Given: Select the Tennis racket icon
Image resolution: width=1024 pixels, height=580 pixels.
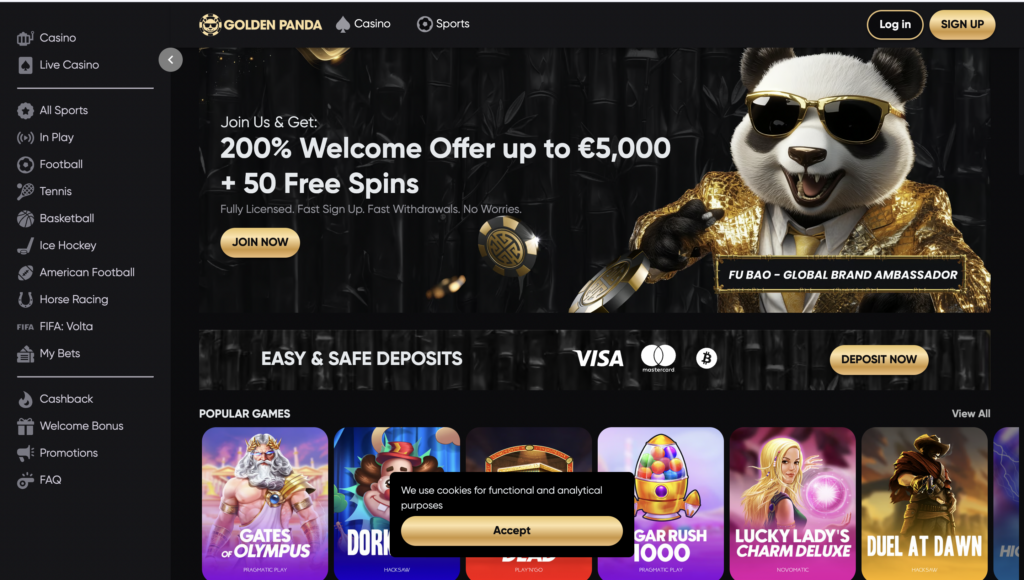Looking at the screenshot, I should coord(25,191).
